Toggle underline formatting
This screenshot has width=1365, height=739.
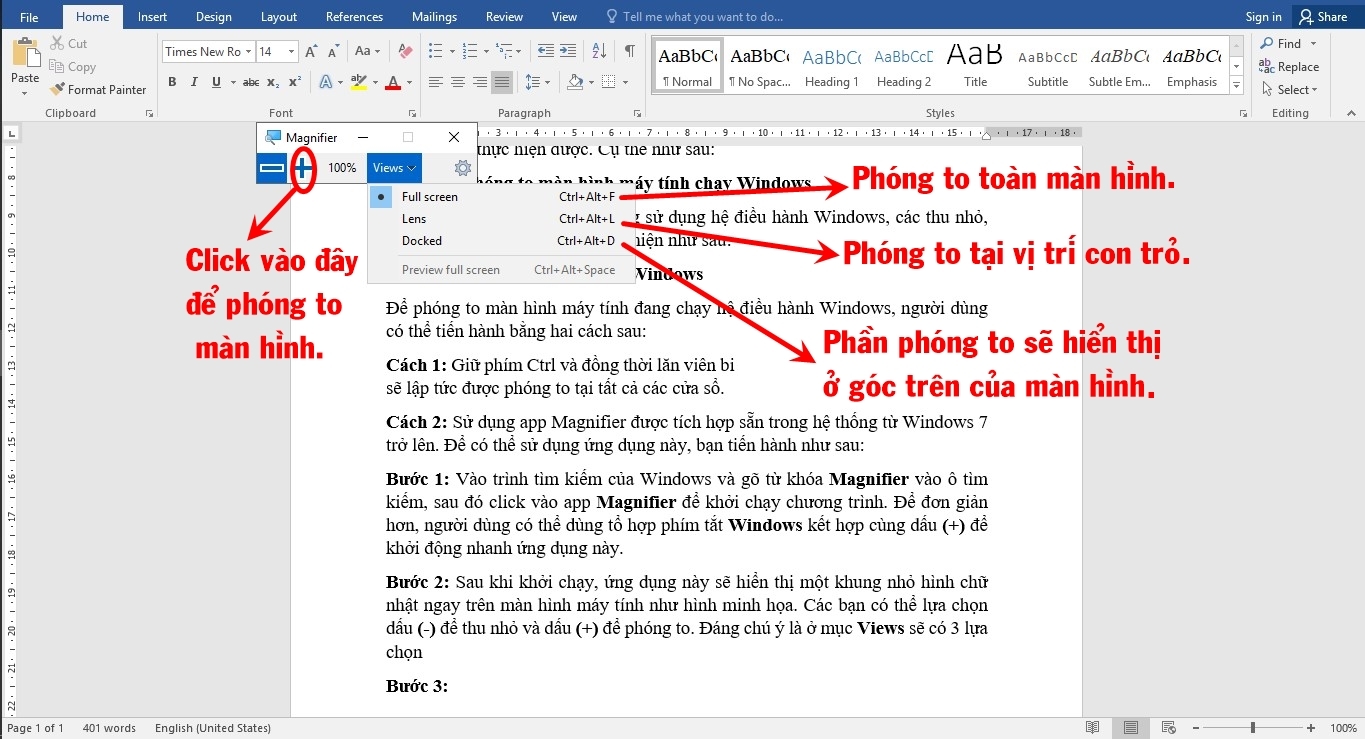coord(216,82)
